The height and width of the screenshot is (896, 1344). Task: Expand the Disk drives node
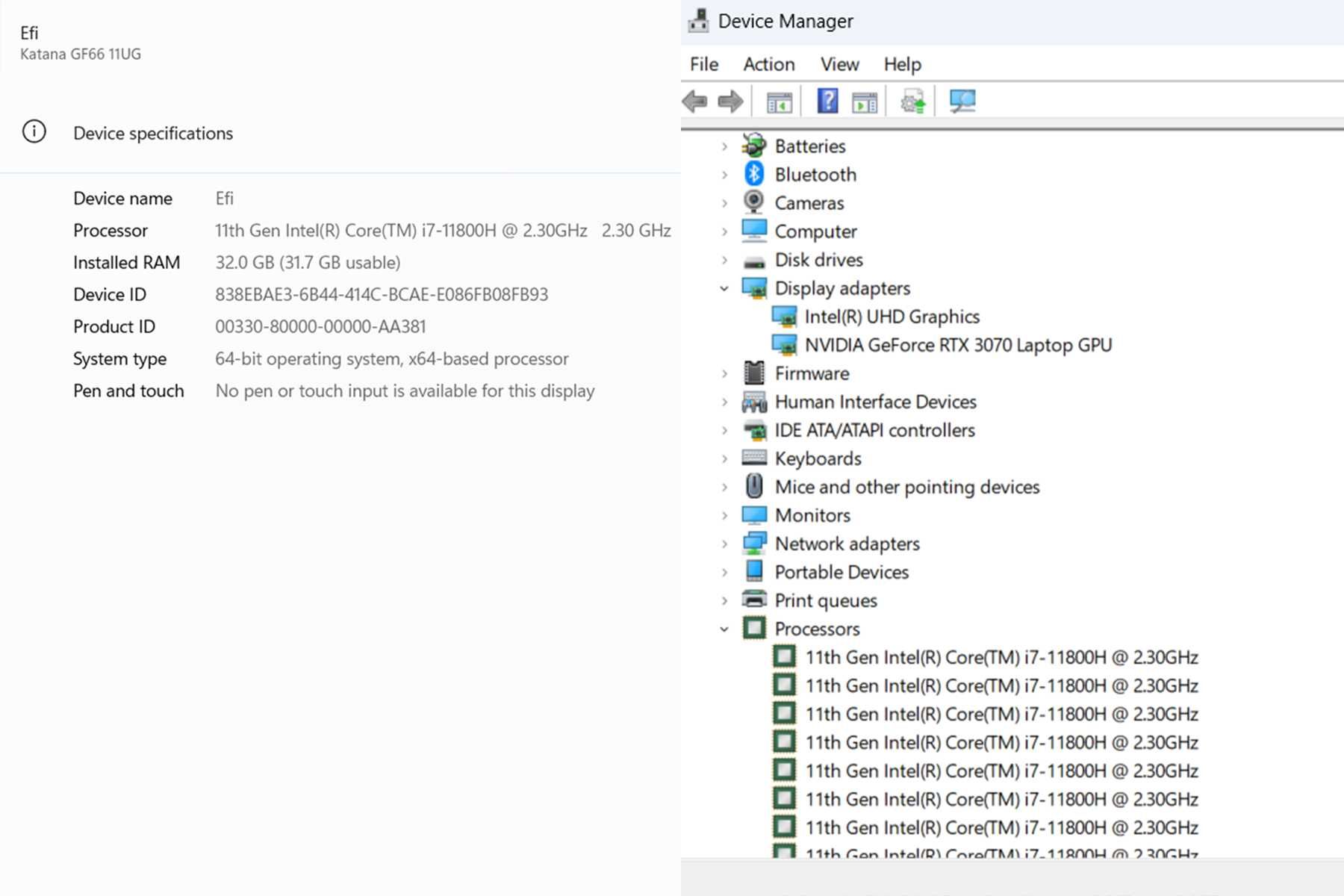pos(724,260)
